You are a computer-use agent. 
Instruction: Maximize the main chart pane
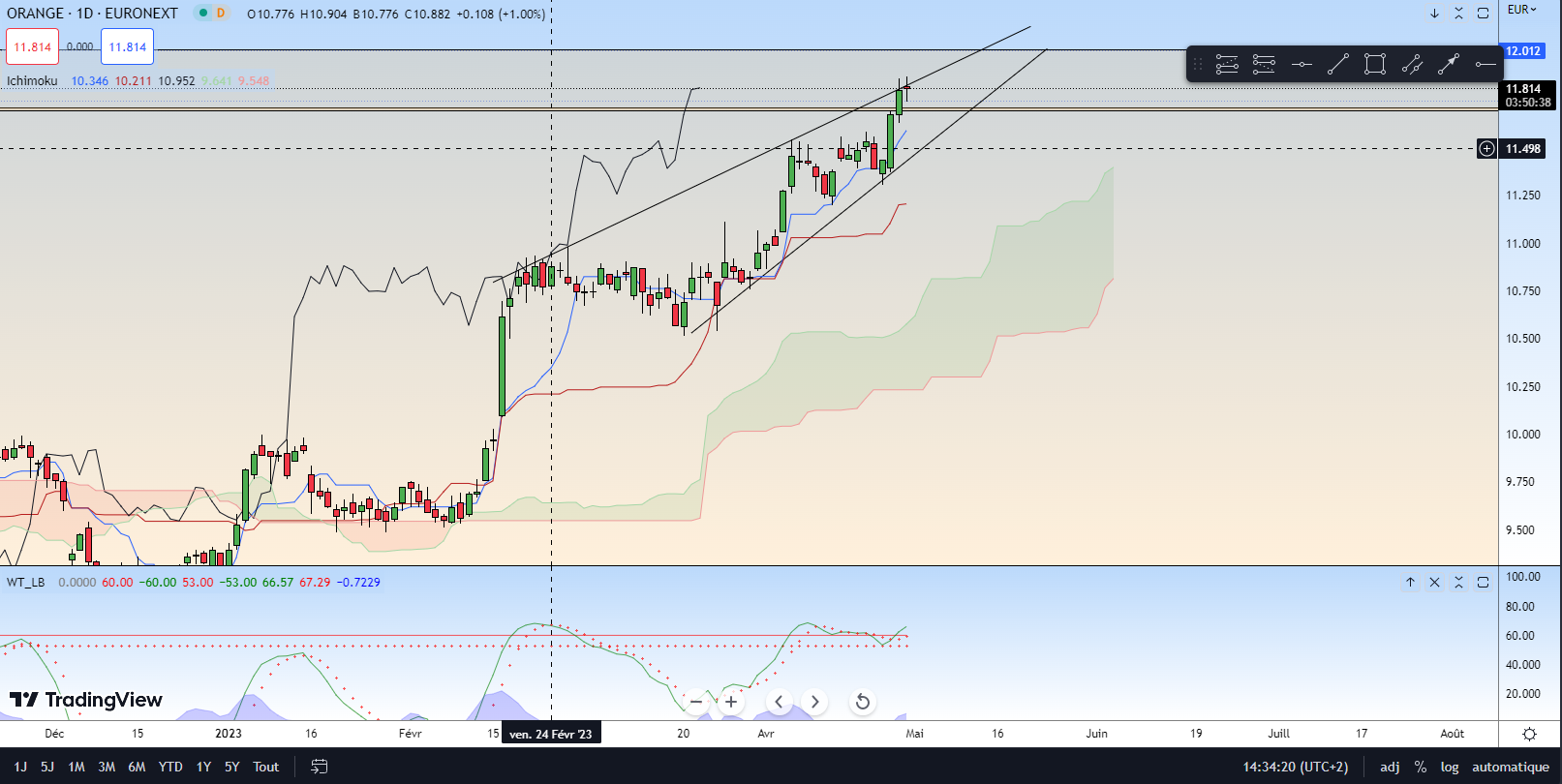pos(1483,14)
